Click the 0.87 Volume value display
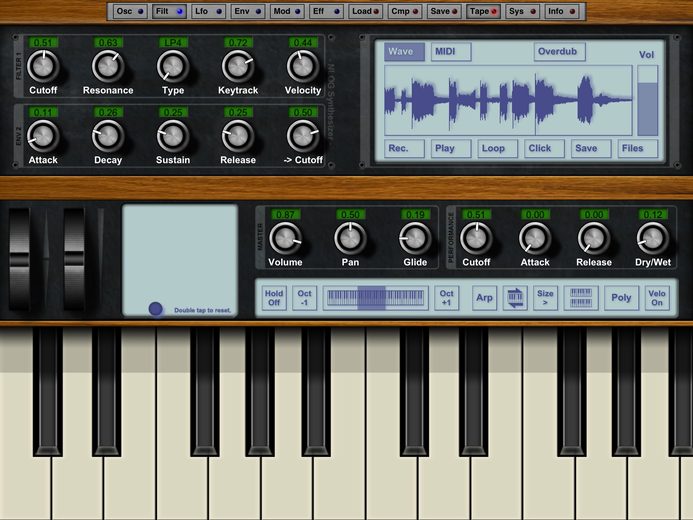This screenshot has width=693, height=520. [x=285, y=215]
